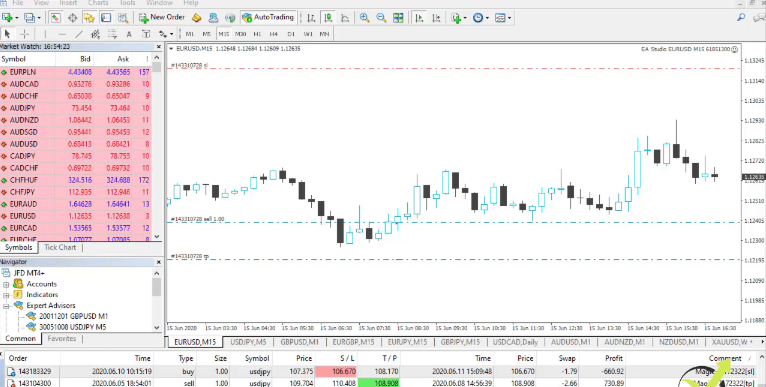766x387 pixels.
Task: Switch timeframe to H1
Action: click(257, 34)
